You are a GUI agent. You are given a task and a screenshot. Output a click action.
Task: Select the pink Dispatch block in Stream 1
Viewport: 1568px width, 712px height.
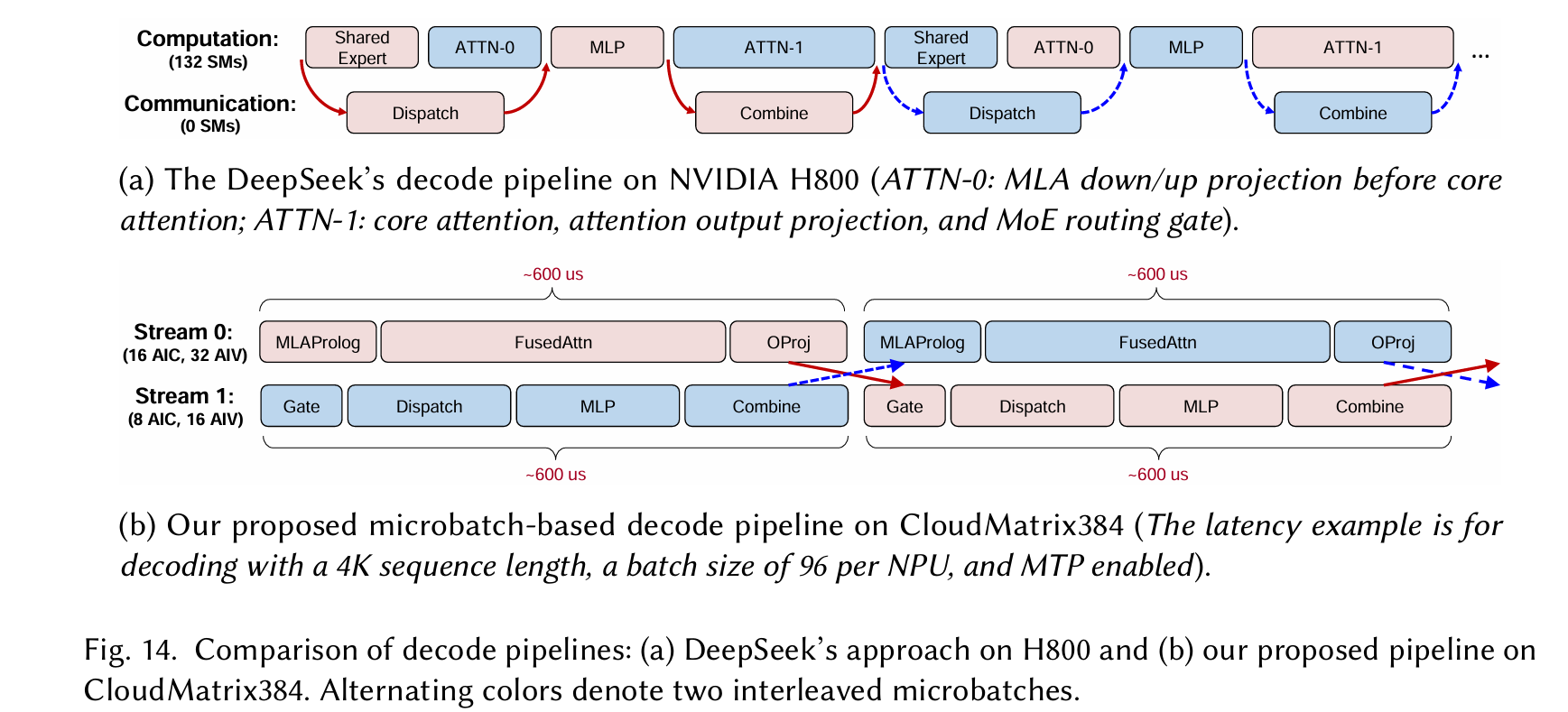[x=1033, y=406]
